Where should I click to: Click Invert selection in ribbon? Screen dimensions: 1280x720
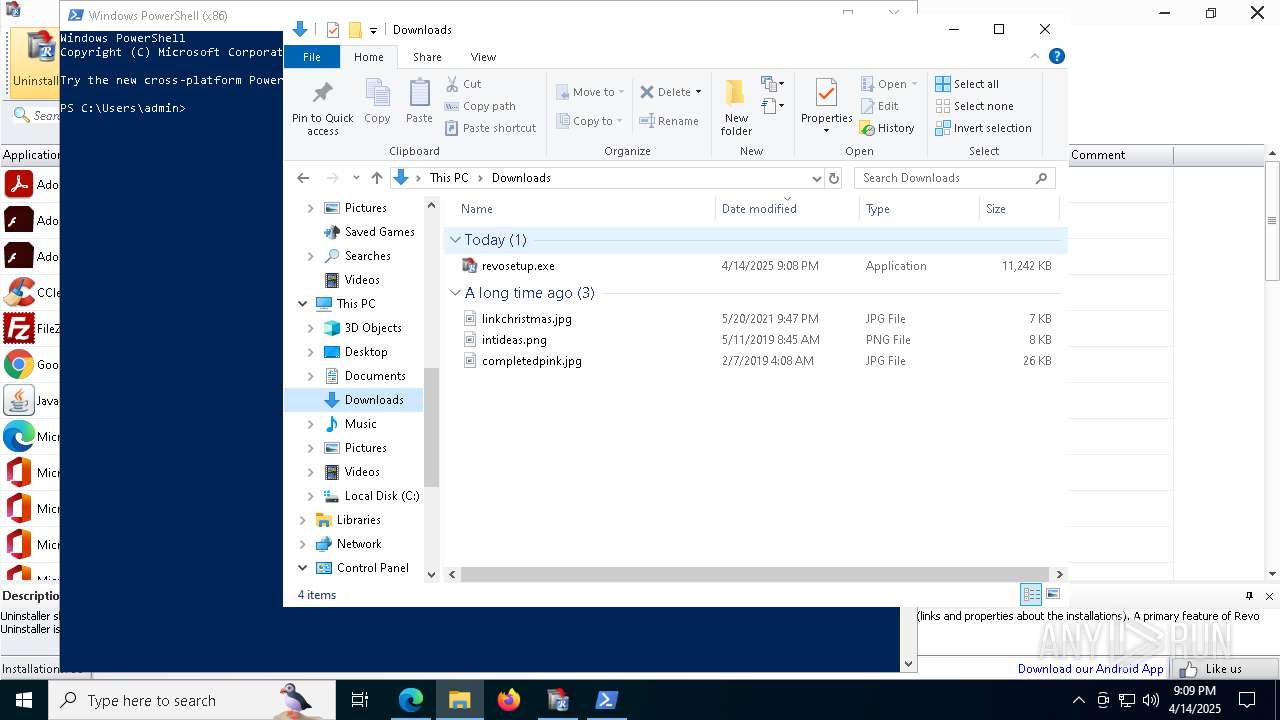coord(983,128)
